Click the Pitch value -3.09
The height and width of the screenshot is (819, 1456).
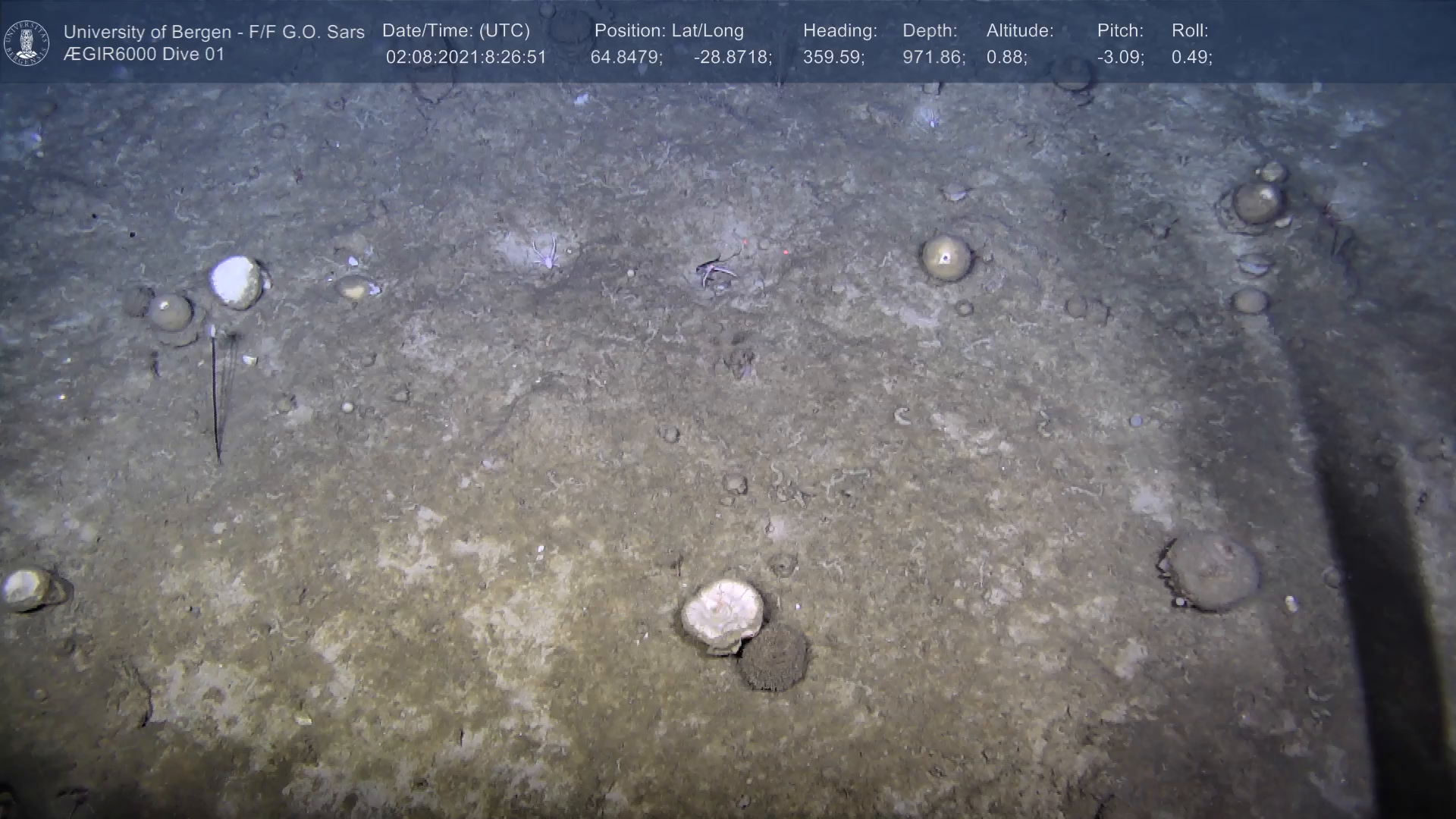(1120, 58)
